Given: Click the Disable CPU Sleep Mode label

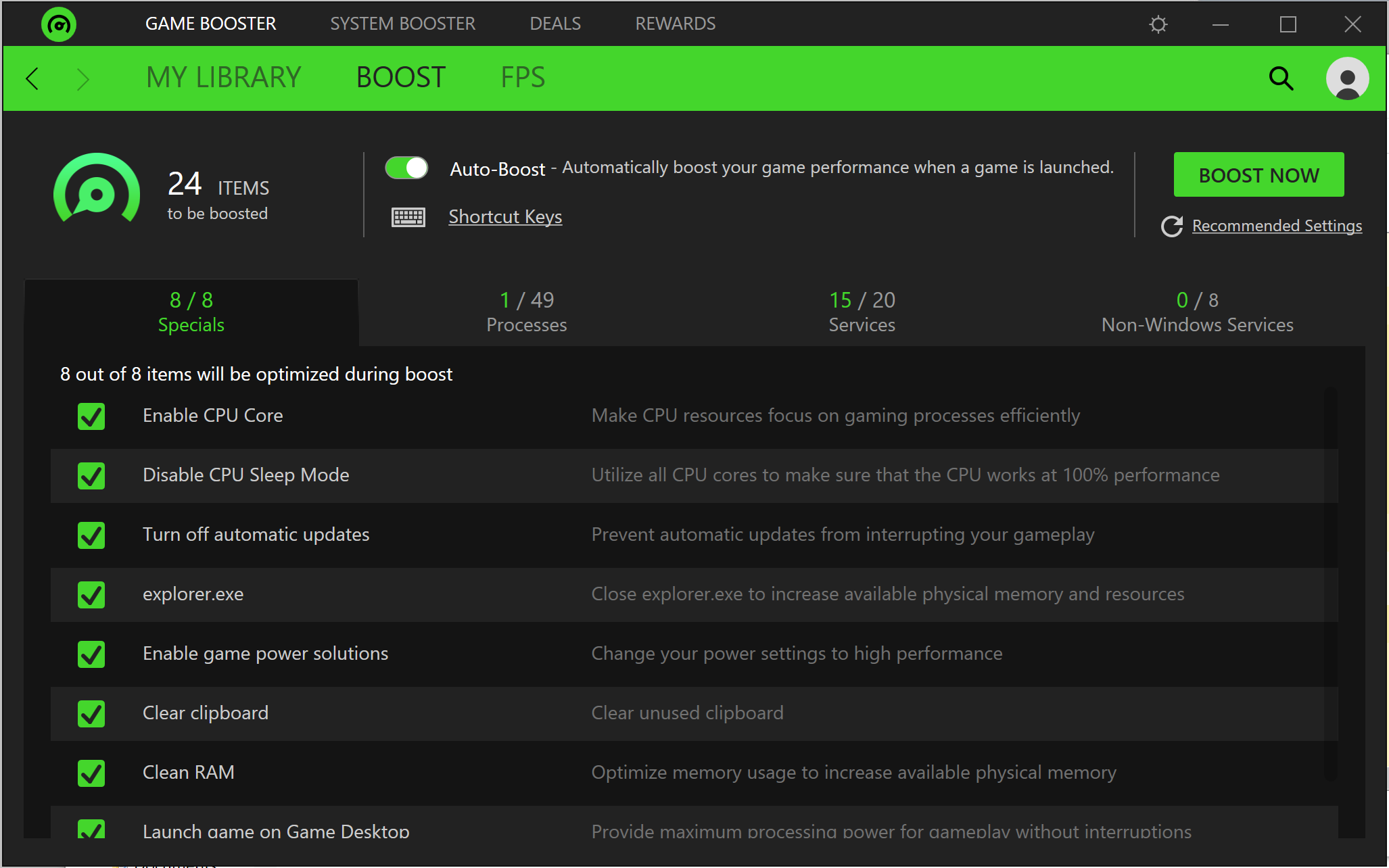Looking at the screenshot, I should 245,475.
